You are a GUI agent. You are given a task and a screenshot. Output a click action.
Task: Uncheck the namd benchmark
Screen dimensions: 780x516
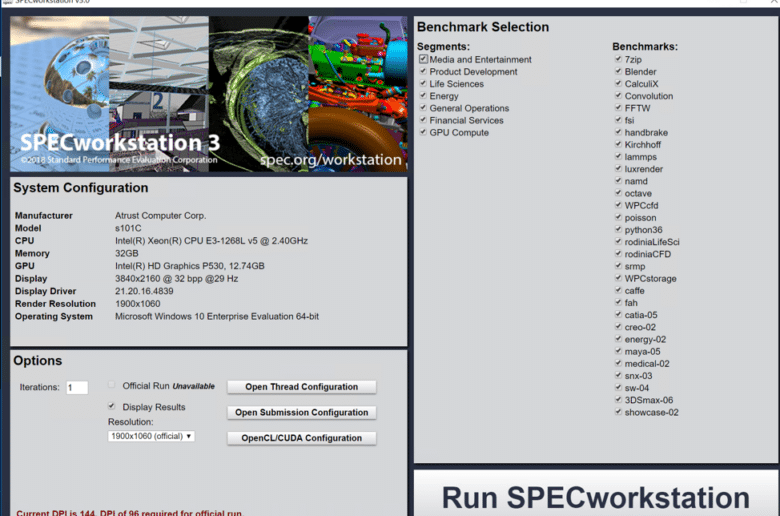(x=618, y=181)
